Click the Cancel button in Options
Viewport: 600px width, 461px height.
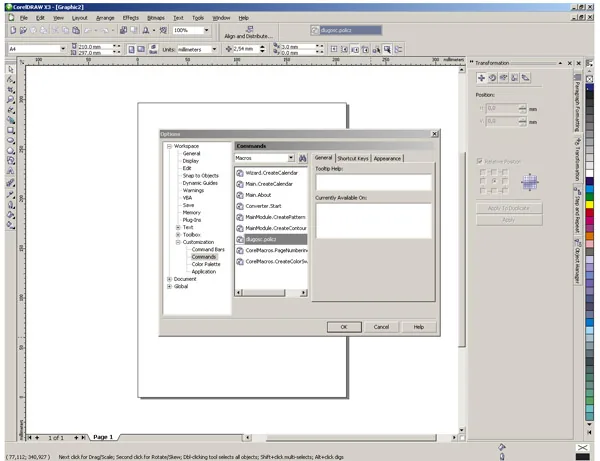381,326
